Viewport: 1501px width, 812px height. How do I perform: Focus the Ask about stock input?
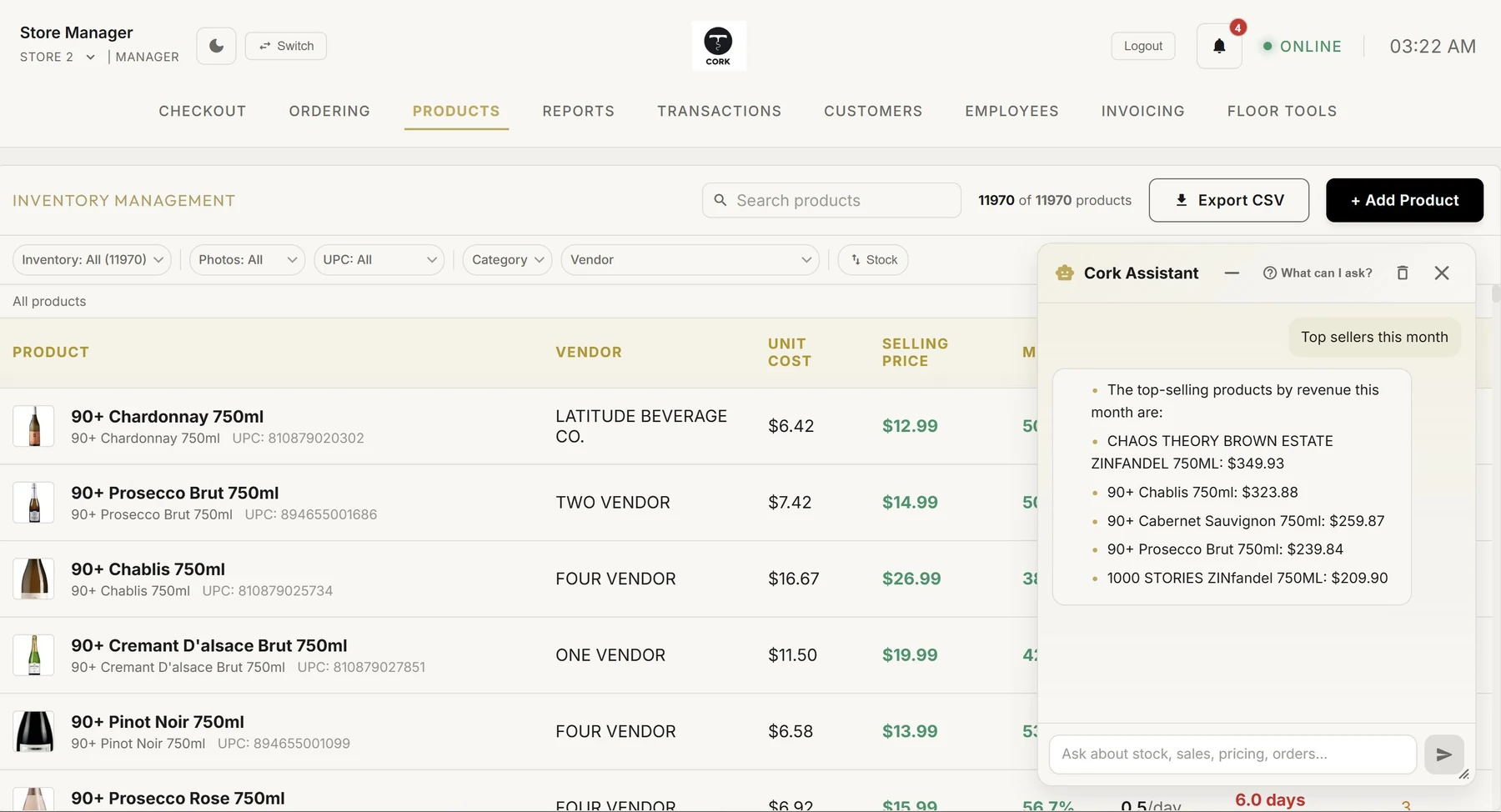tap(1232, 754)
